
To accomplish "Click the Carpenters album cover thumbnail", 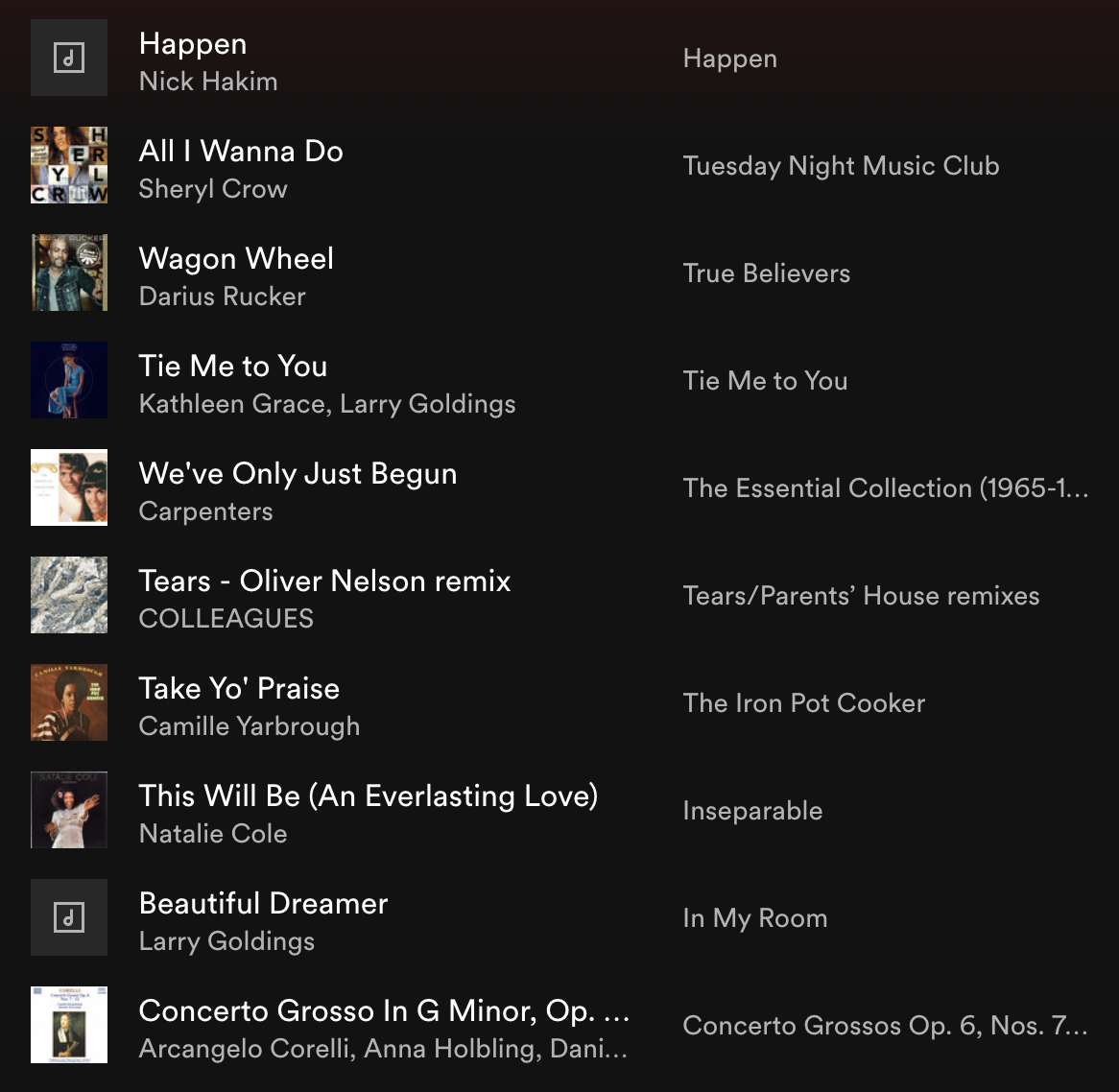I will [x=69, y=487].
